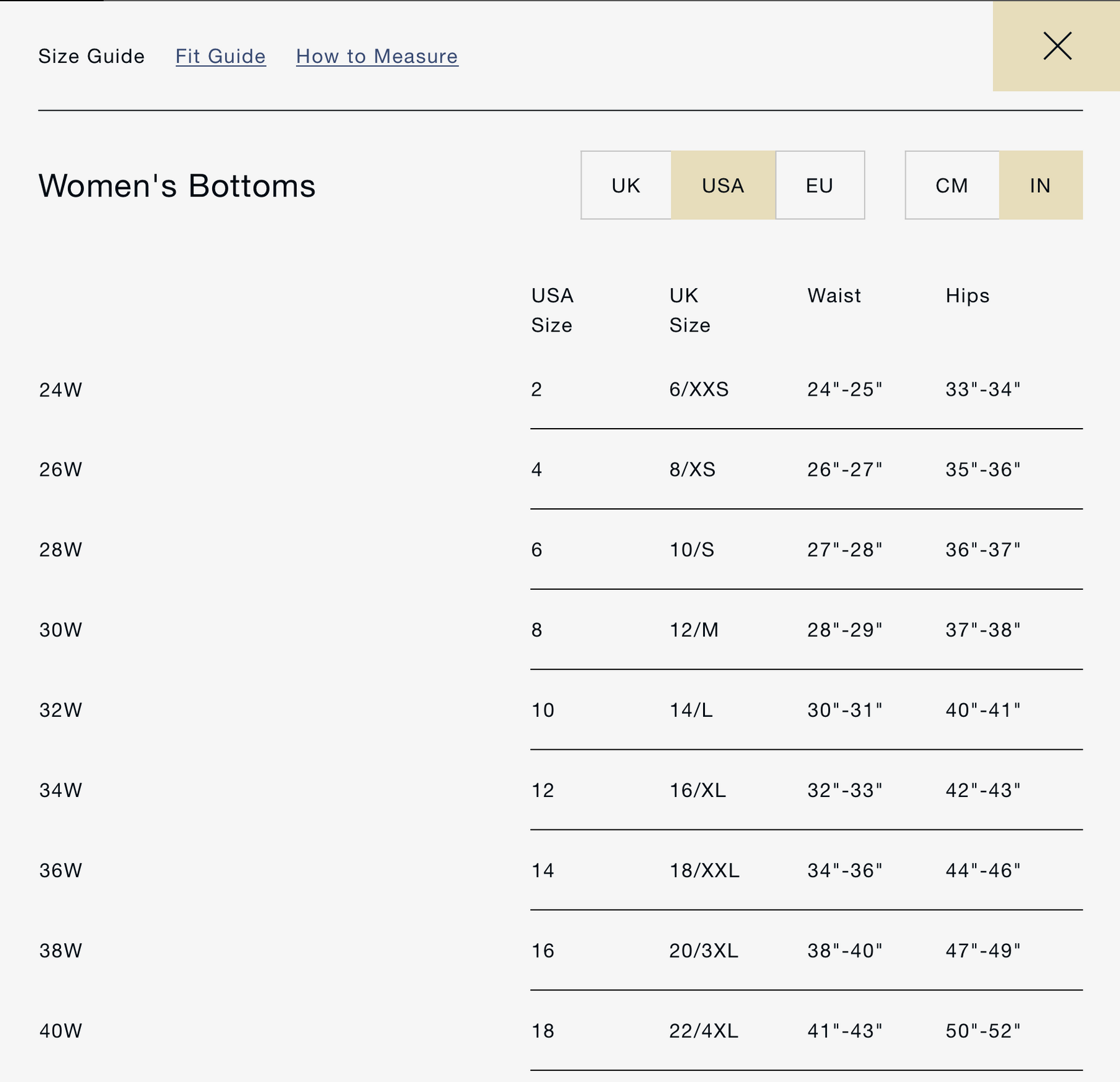Close the size guide panel
Viewport: 1120px width, 1082px height.
[1057, 46]
